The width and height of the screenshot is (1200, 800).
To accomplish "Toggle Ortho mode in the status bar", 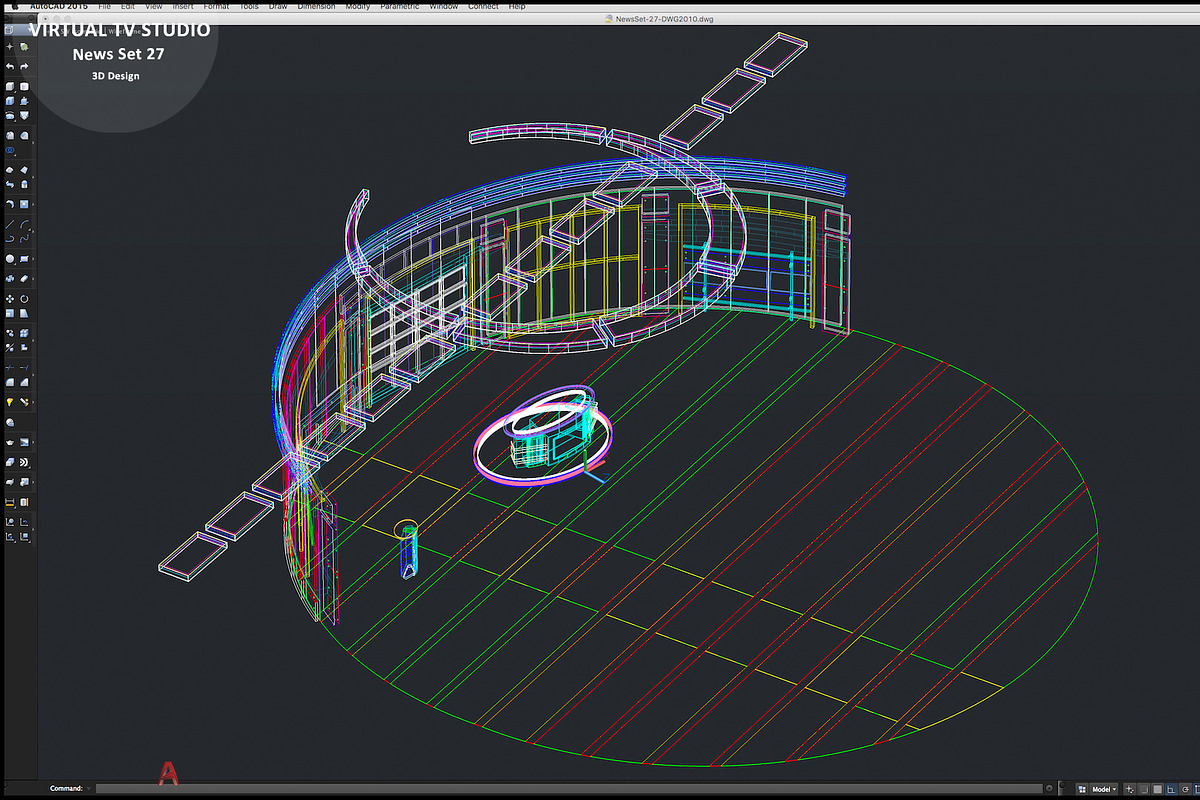I will (1171, 789).
